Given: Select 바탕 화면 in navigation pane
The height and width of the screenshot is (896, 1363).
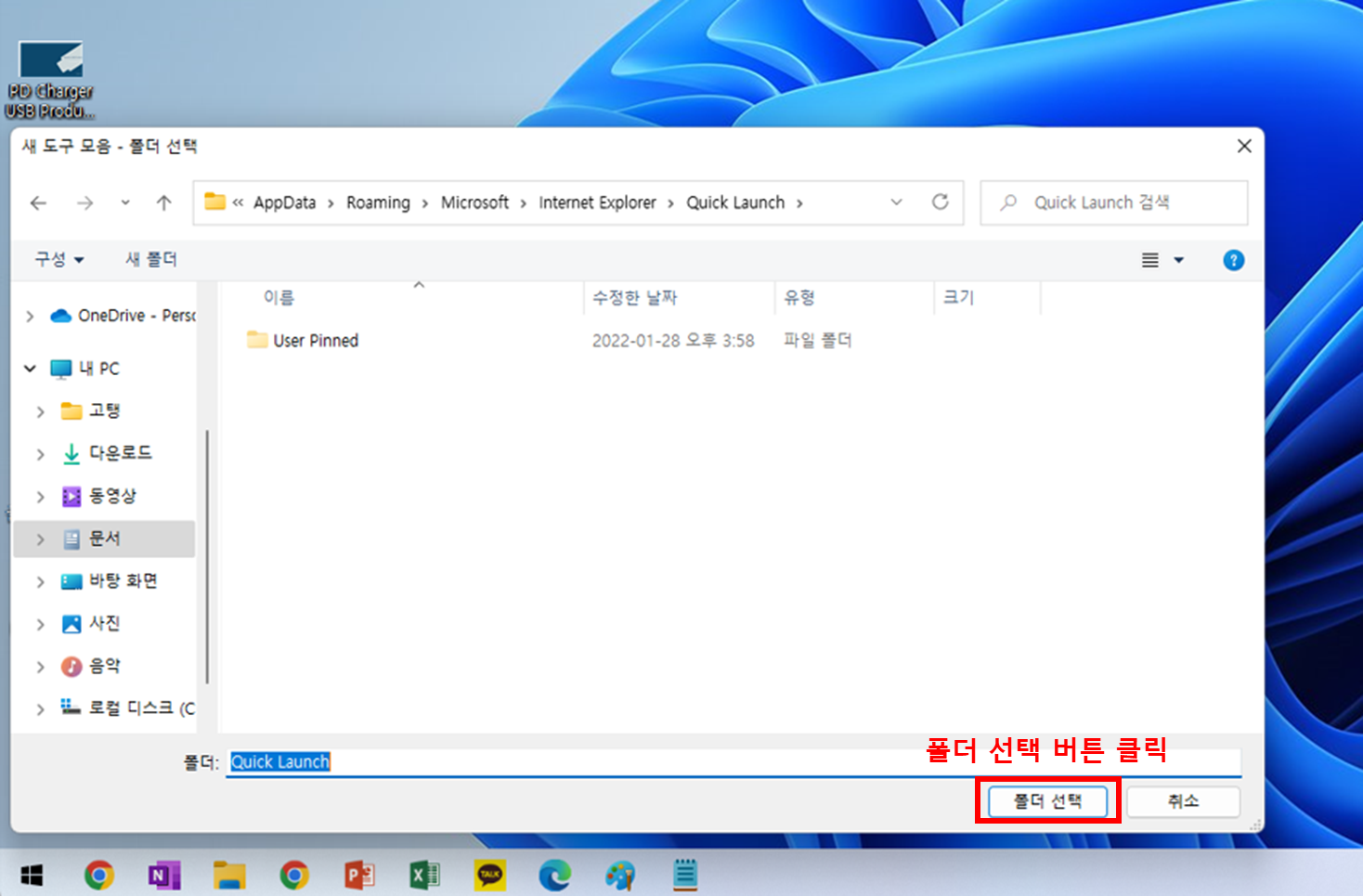Looking at the screenshot, I should pyautogui.click(x=123, y=581).
